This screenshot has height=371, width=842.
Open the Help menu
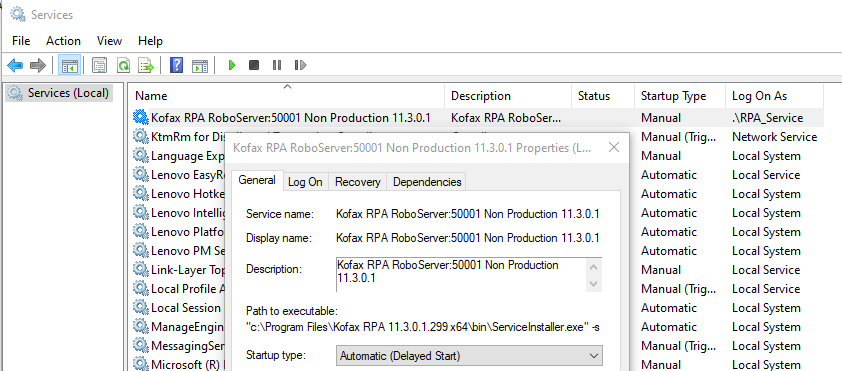point(150,41)
